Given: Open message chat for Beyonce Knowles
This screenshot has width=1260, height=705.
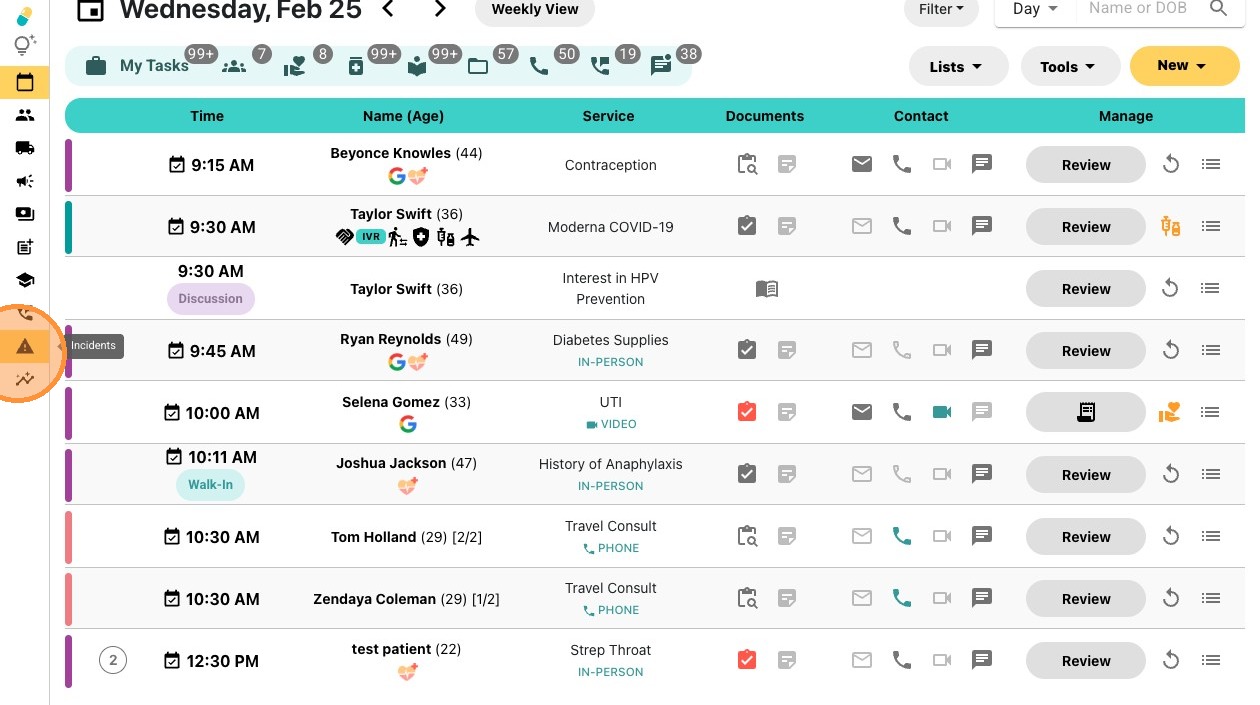Looking at the screenshot, I should tap(982, 164).
